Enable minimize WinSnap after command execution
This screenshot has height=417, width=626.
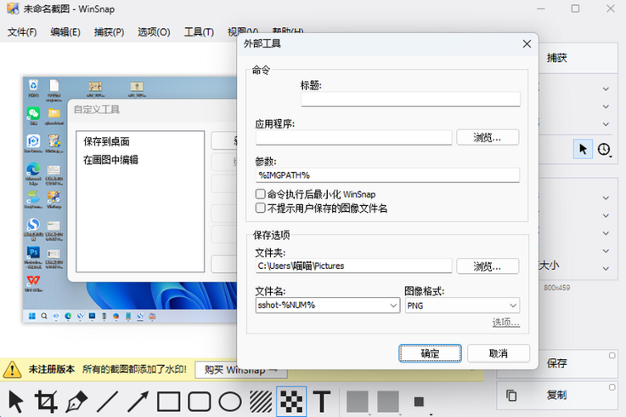(261, 194)
